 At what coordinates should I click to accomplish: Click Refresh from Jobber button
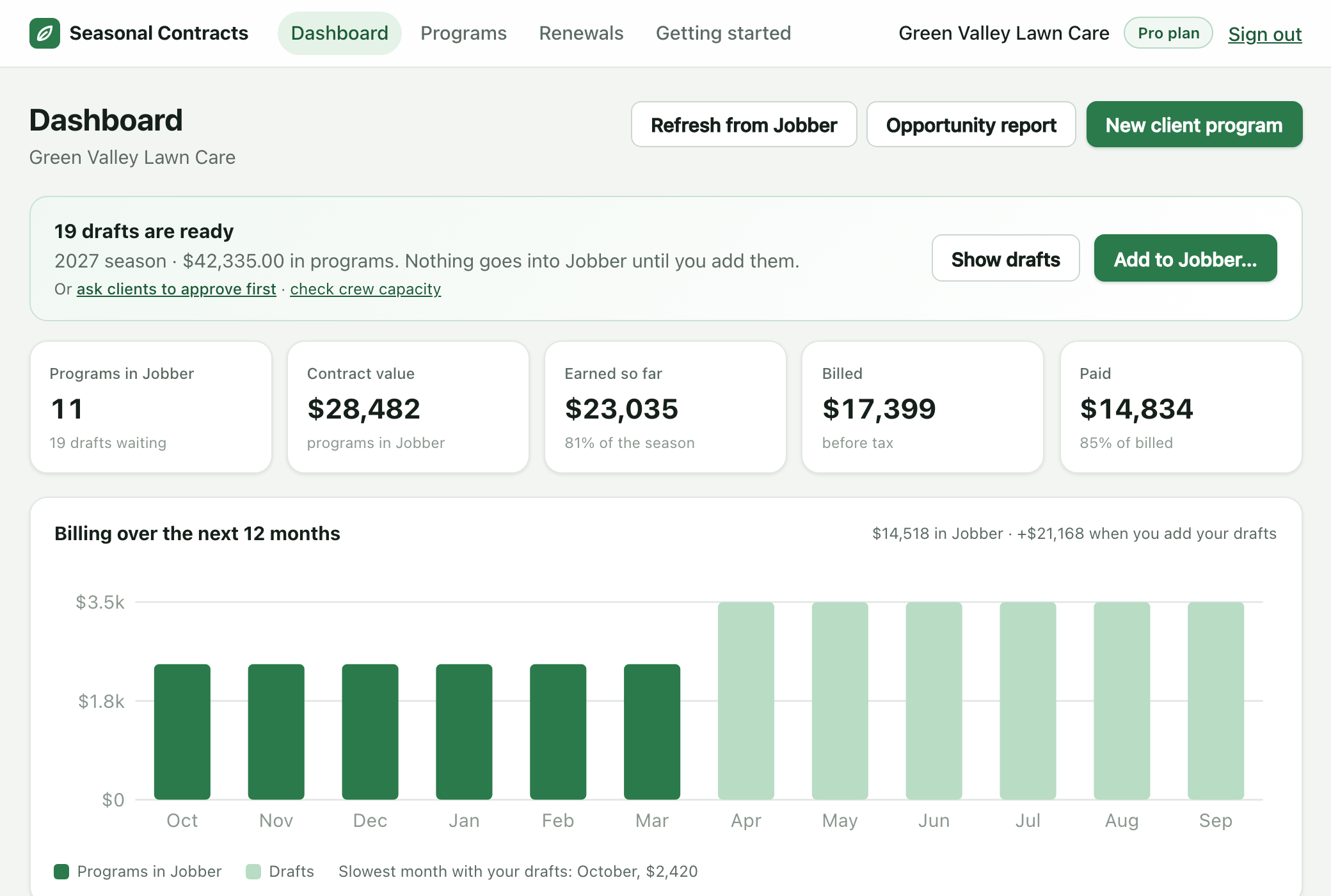tap(744, 125)
